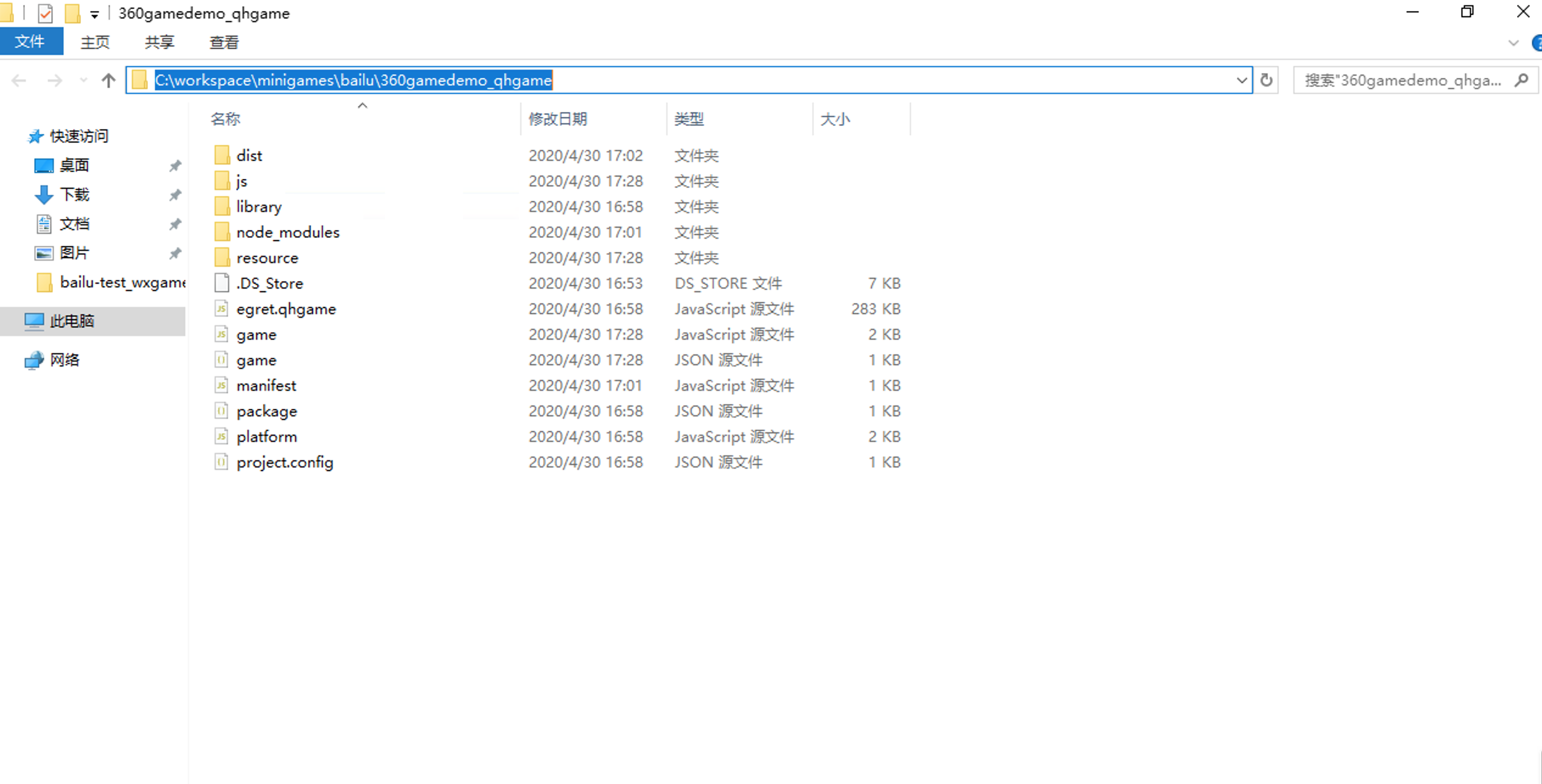Click the refresh icon beside address bar
1542x784 pixels.
coord(1266,80)
